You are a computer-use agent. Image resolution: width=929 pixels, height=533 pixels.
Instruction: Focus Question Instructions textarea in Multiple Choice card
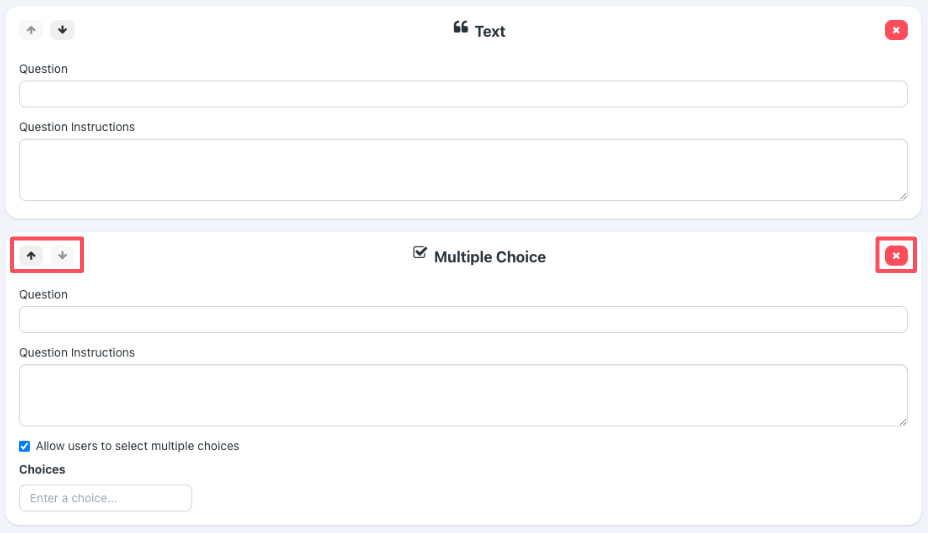click(463, 396)
